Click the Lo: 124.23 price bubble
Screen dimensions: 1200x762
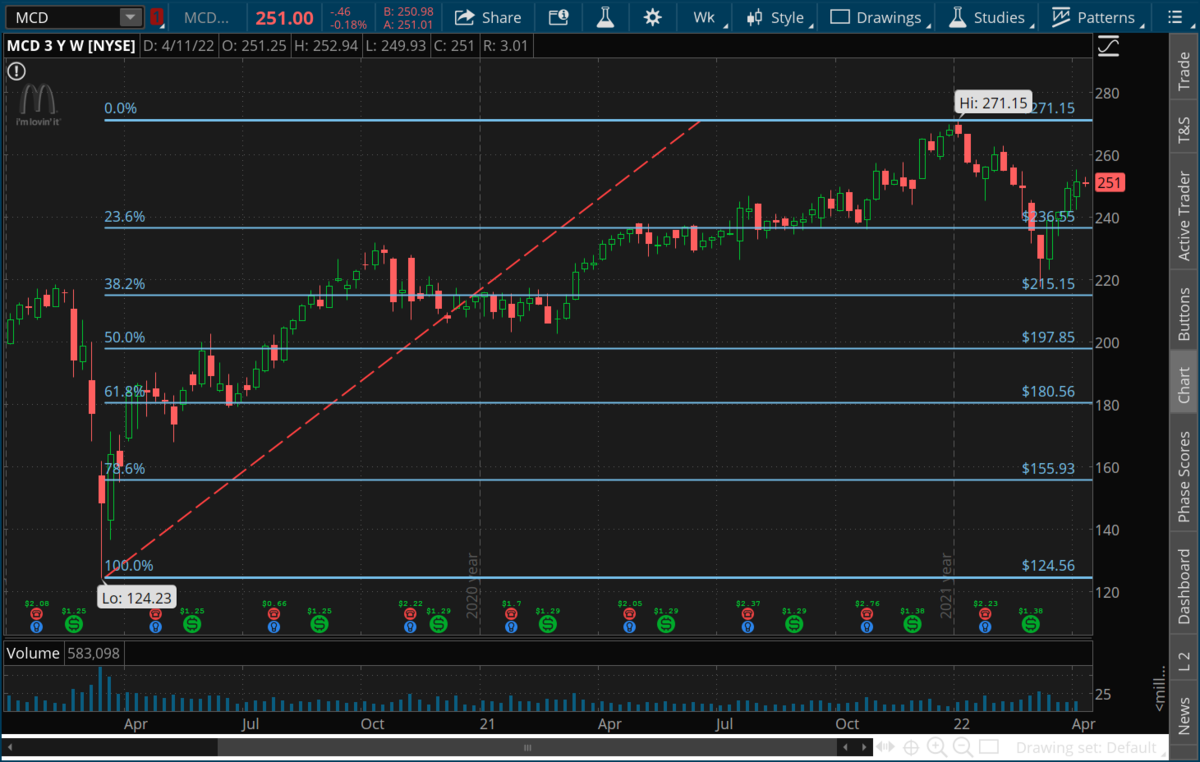[x=135, y=598]
